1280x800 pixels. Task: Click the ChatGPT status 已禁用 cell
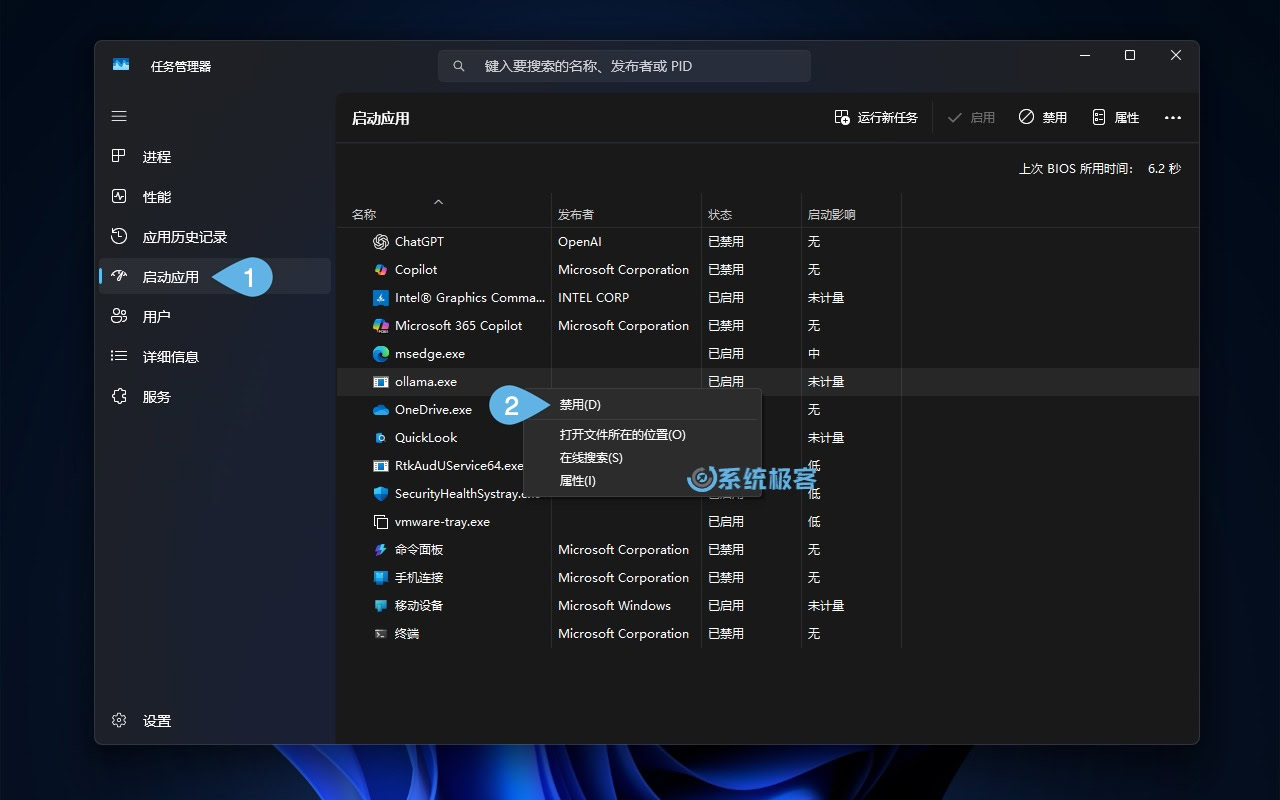(x=726, y=242)
